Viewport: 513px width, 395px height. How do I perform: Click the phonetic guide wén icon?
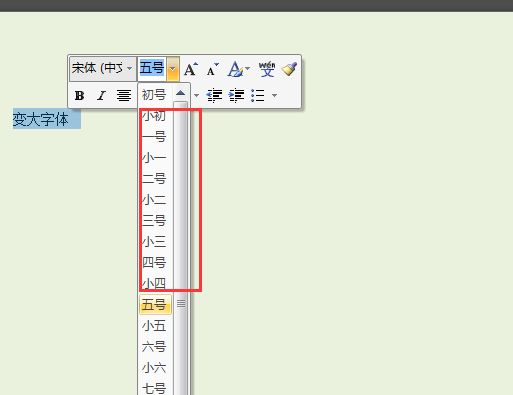[x=267, y=69]
